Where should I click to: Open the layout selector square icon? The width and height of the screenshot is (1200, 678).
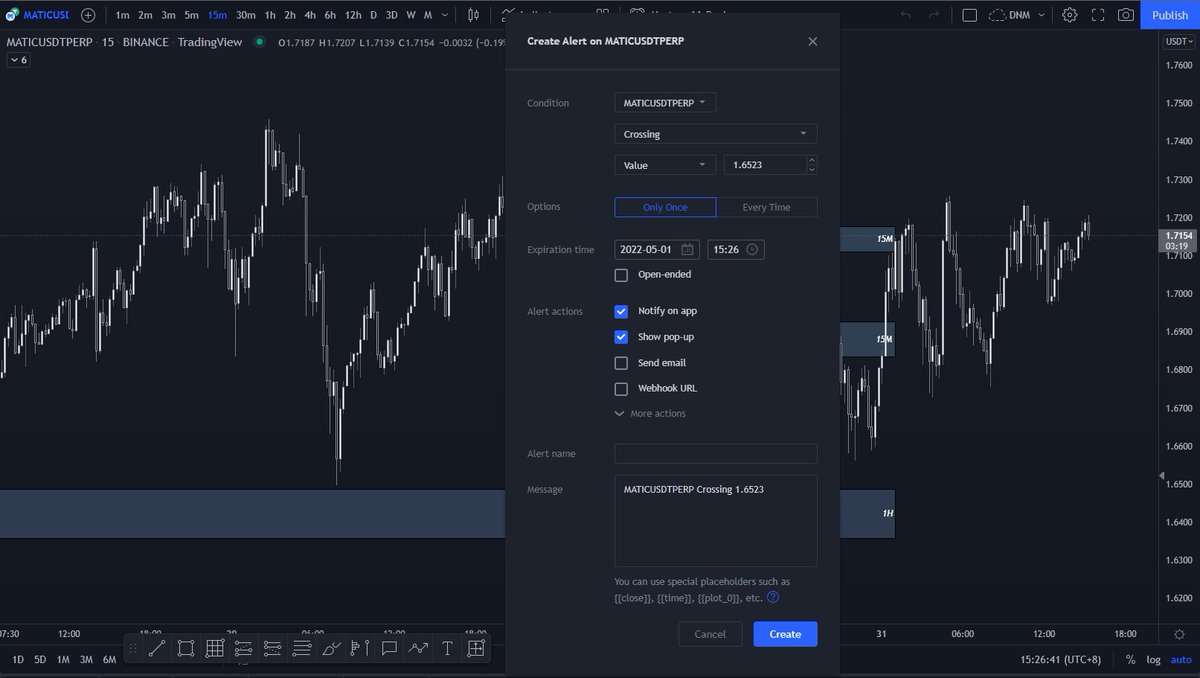969,15
